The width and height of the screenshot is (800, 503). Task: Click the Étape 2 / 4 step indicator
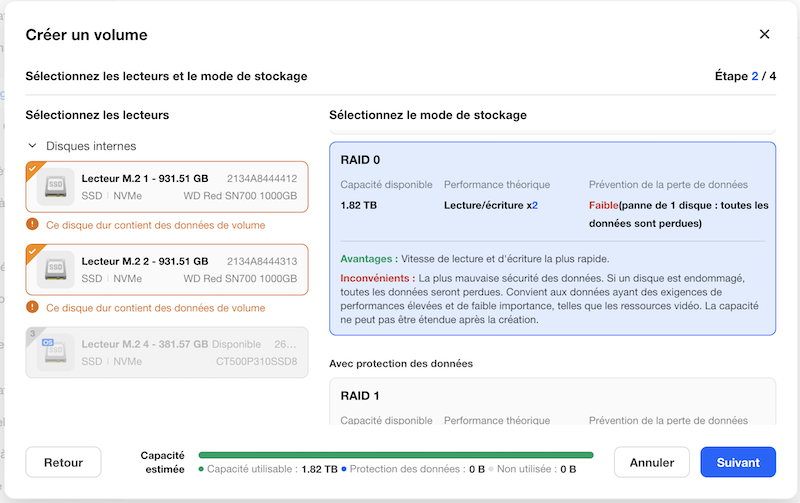(745, 76)
